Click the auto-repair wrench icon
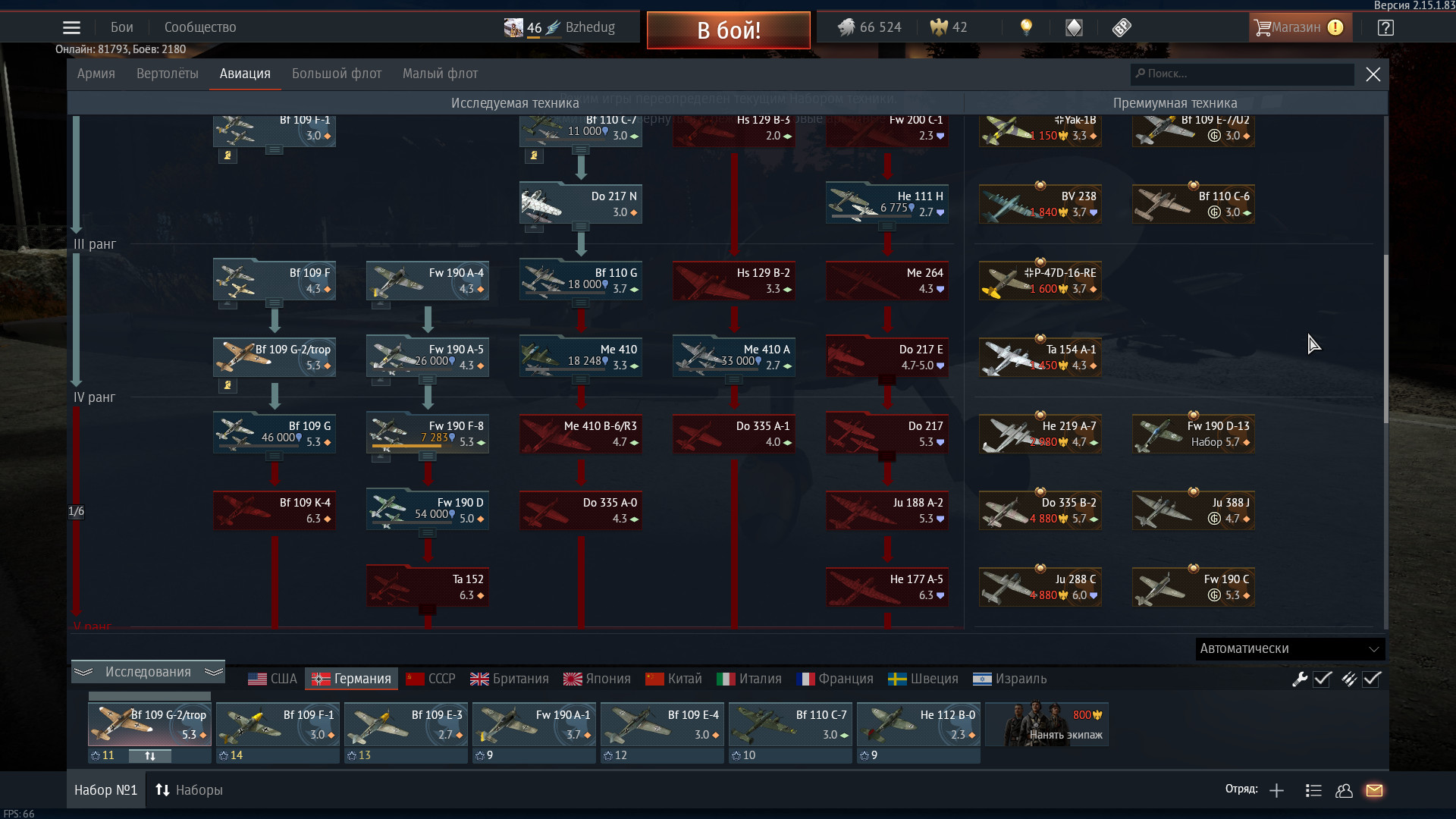 click(1300, 679)
